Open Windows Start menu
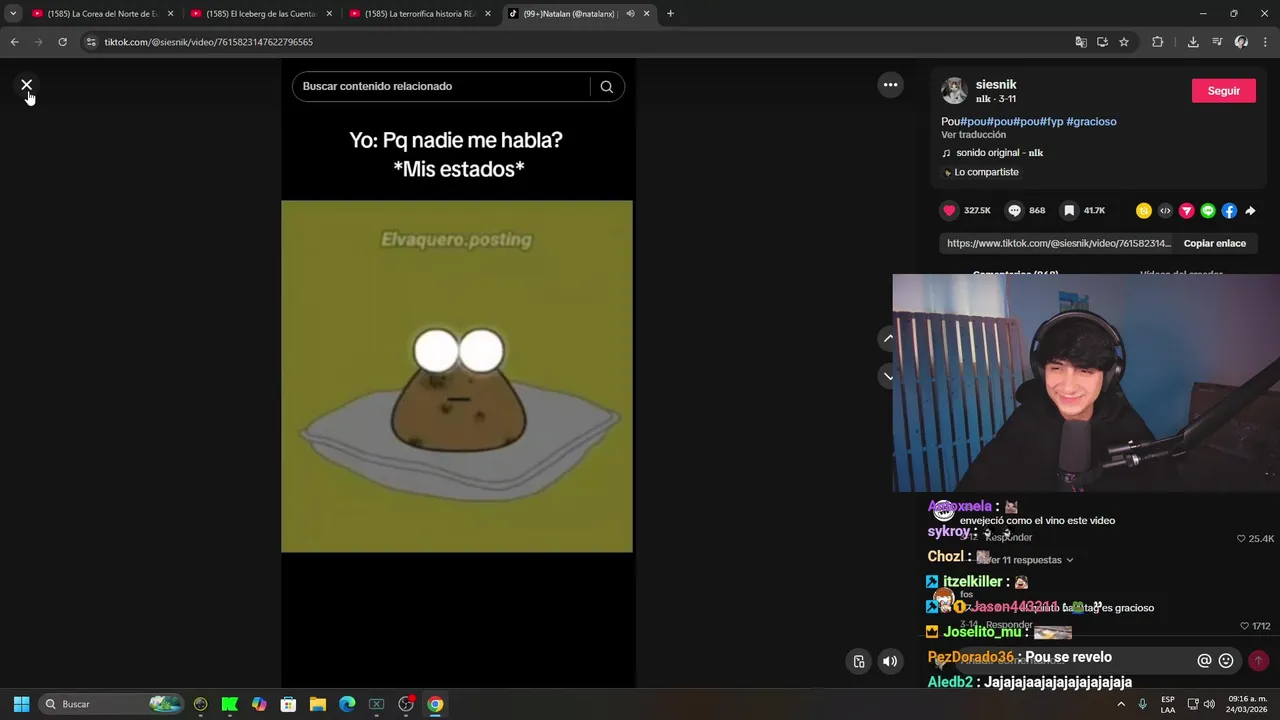Screen dimensions: 1280x720 [21, 704]
